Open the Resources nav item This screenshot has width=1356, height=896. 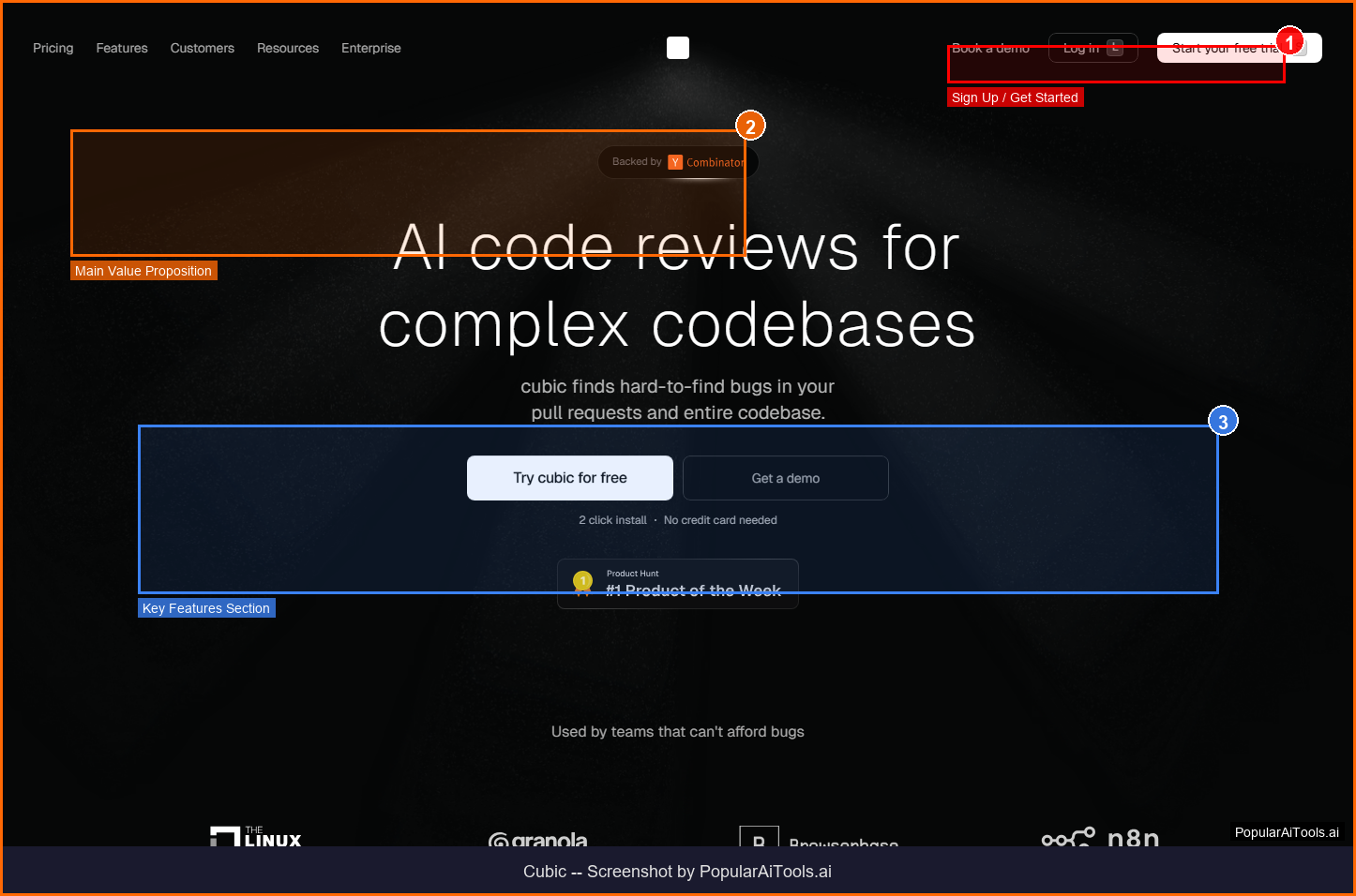coord(288,48)
